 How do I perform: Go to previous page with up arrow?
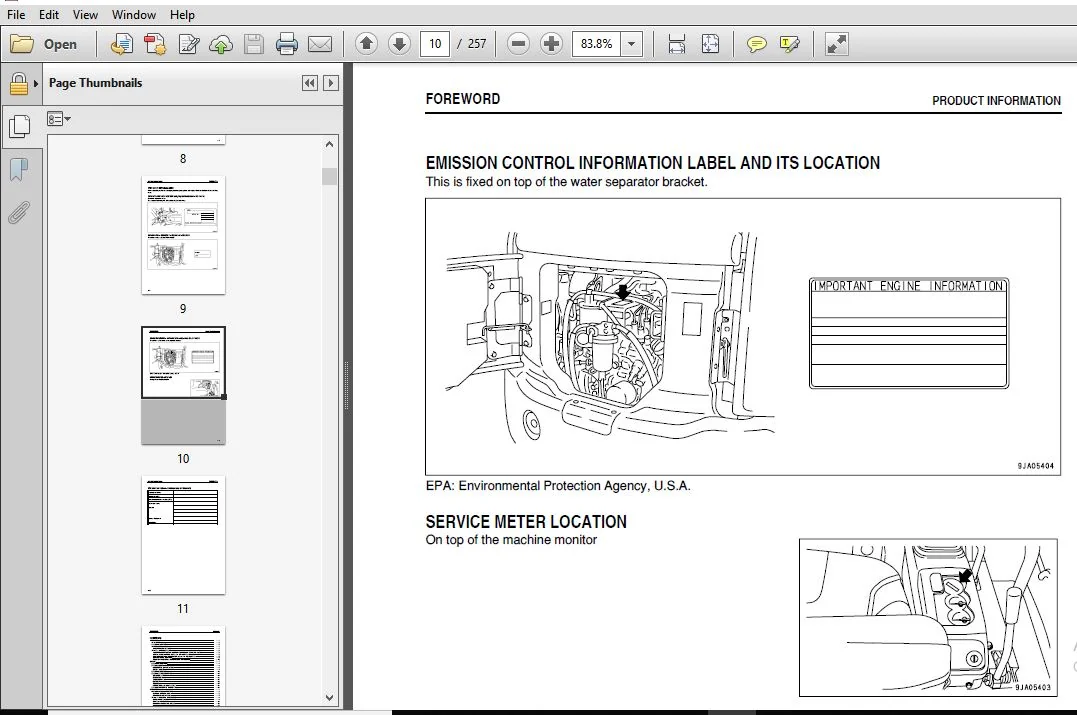point(366,44)
